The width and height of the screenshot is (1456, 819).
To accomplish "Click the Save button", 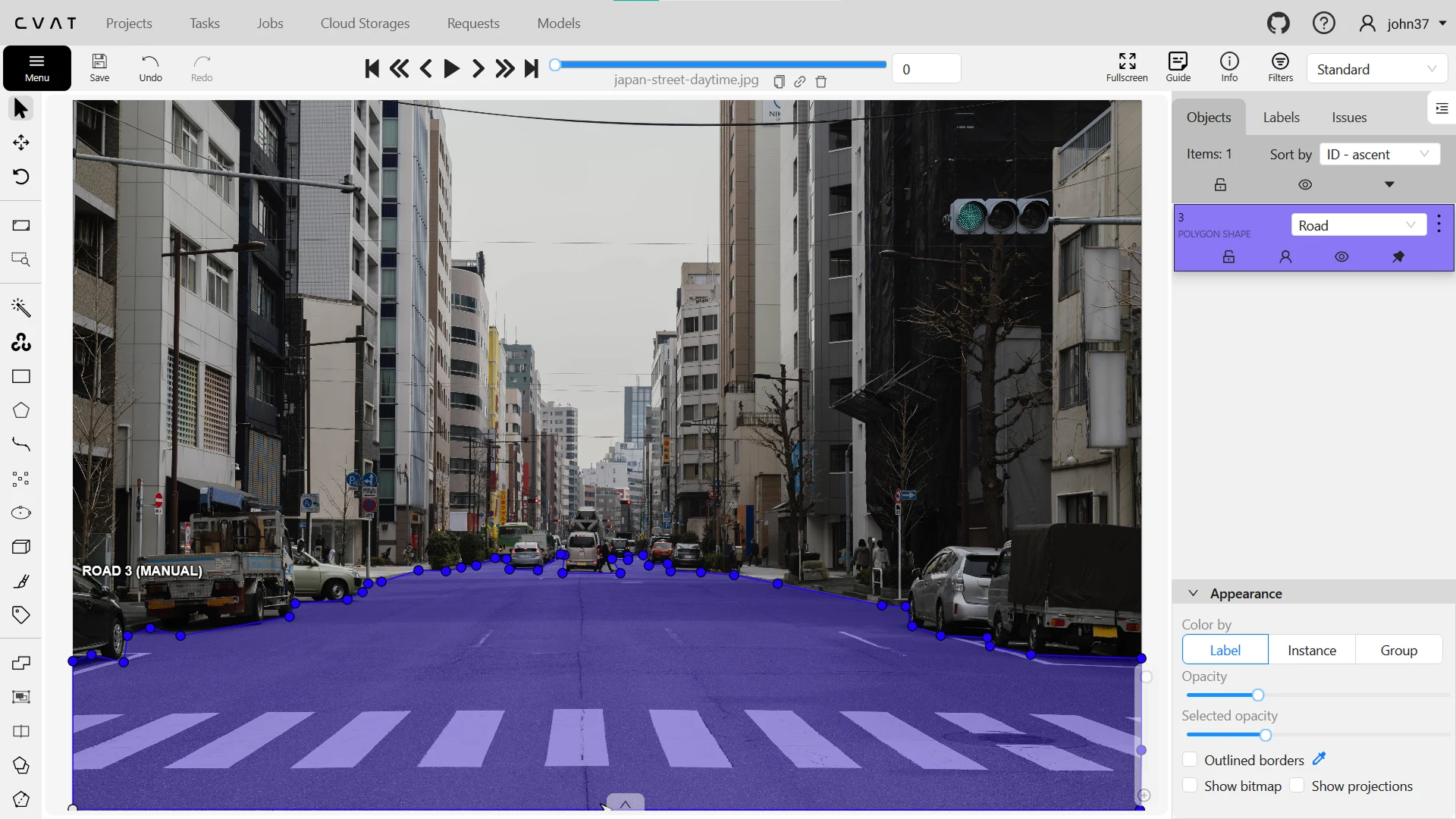I will click(x=99, y=67).
